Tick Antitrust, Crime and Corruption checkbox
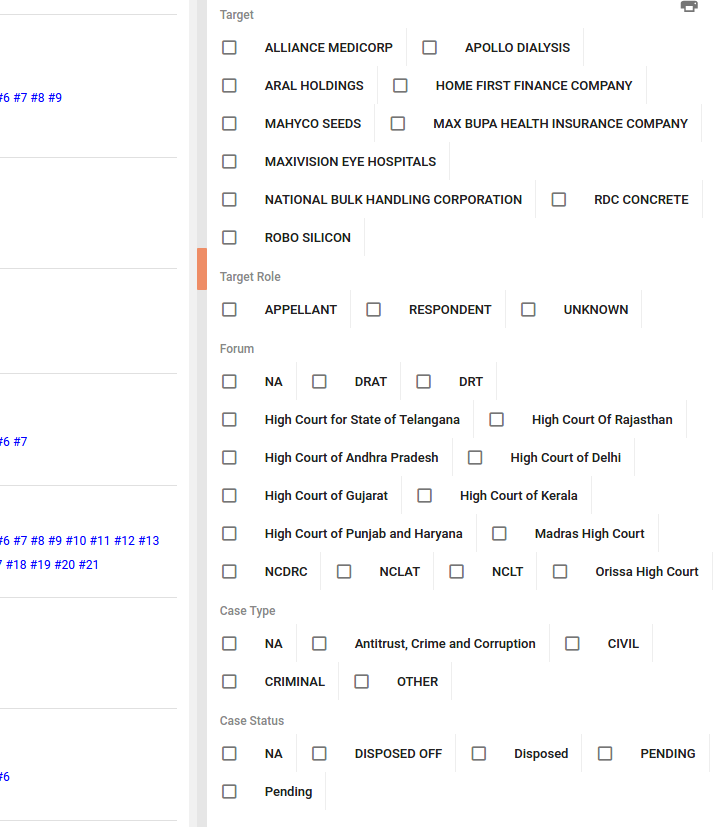715x827 pixels. 320,643
